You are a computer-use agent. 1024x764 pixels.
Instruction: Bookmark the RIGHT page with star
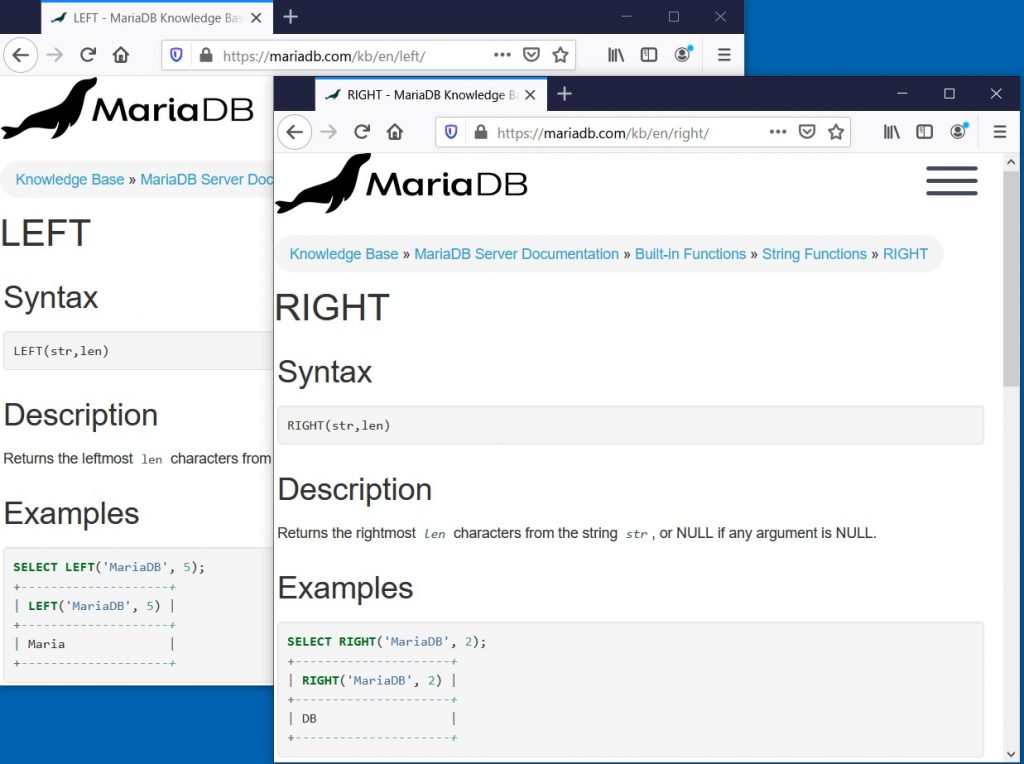pyautogui.click(x=836, y=132)
